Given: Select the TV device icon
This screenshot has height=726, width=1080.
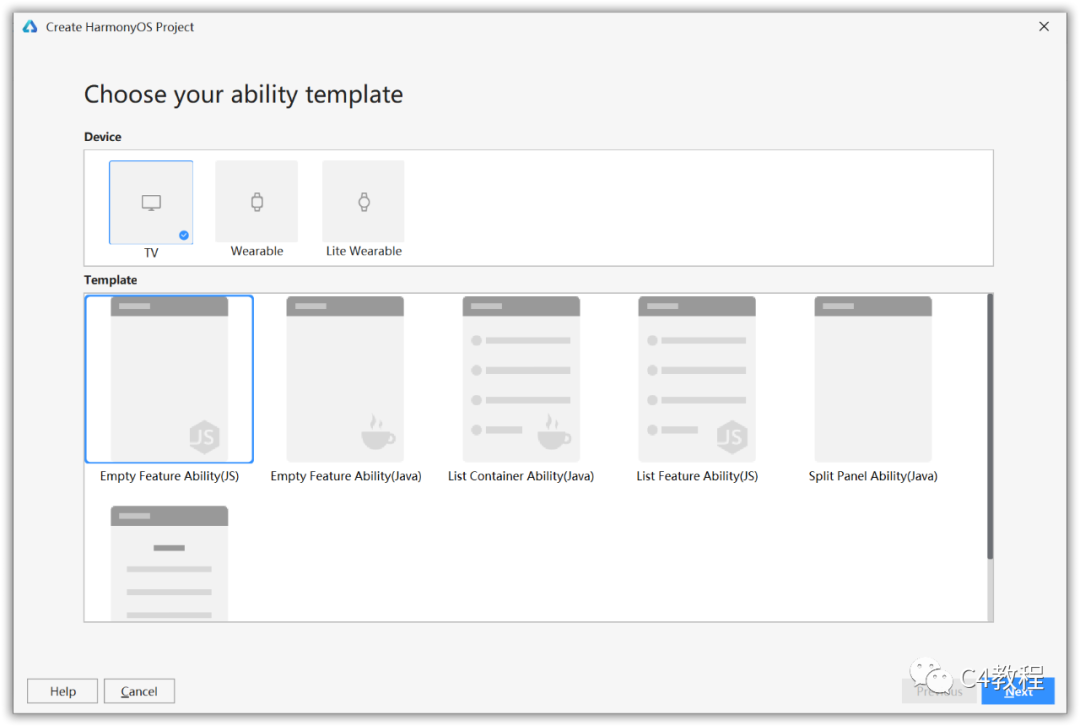Looking at the screenshot, I should click(x=151, y=203).
